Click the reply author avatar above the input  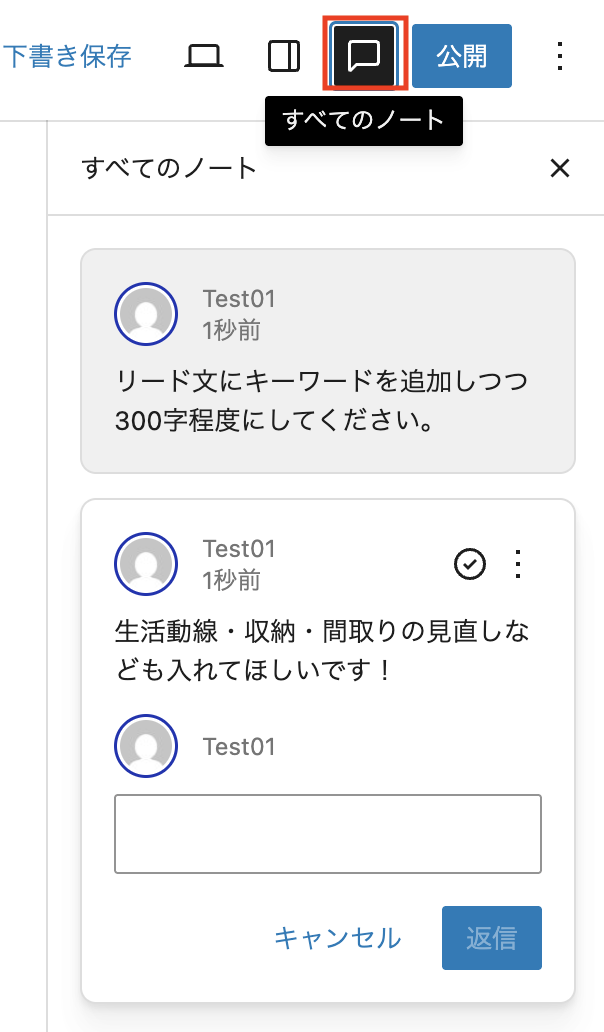(146, 746)
